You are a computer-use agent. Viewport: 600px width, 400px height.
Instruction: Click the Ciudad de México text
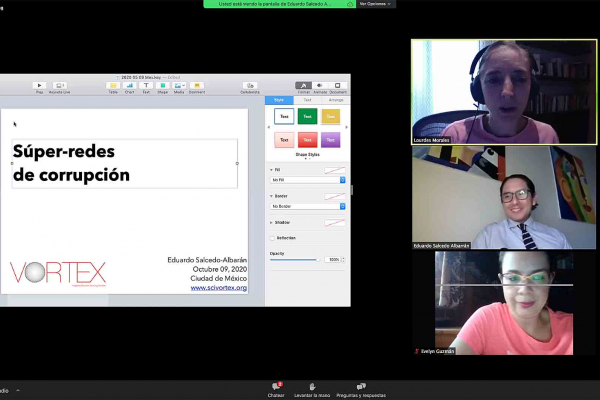[218, 278]
